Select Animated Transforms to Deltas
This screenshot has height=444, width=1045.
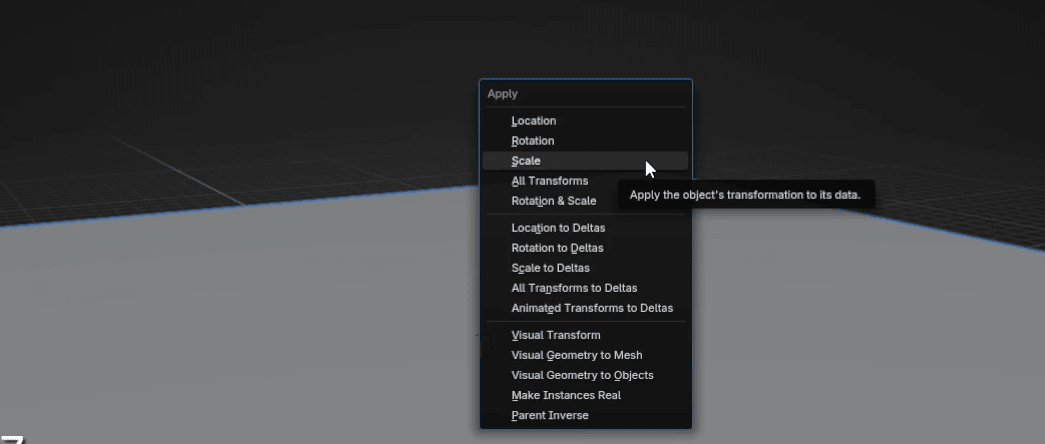click(592, 308)
